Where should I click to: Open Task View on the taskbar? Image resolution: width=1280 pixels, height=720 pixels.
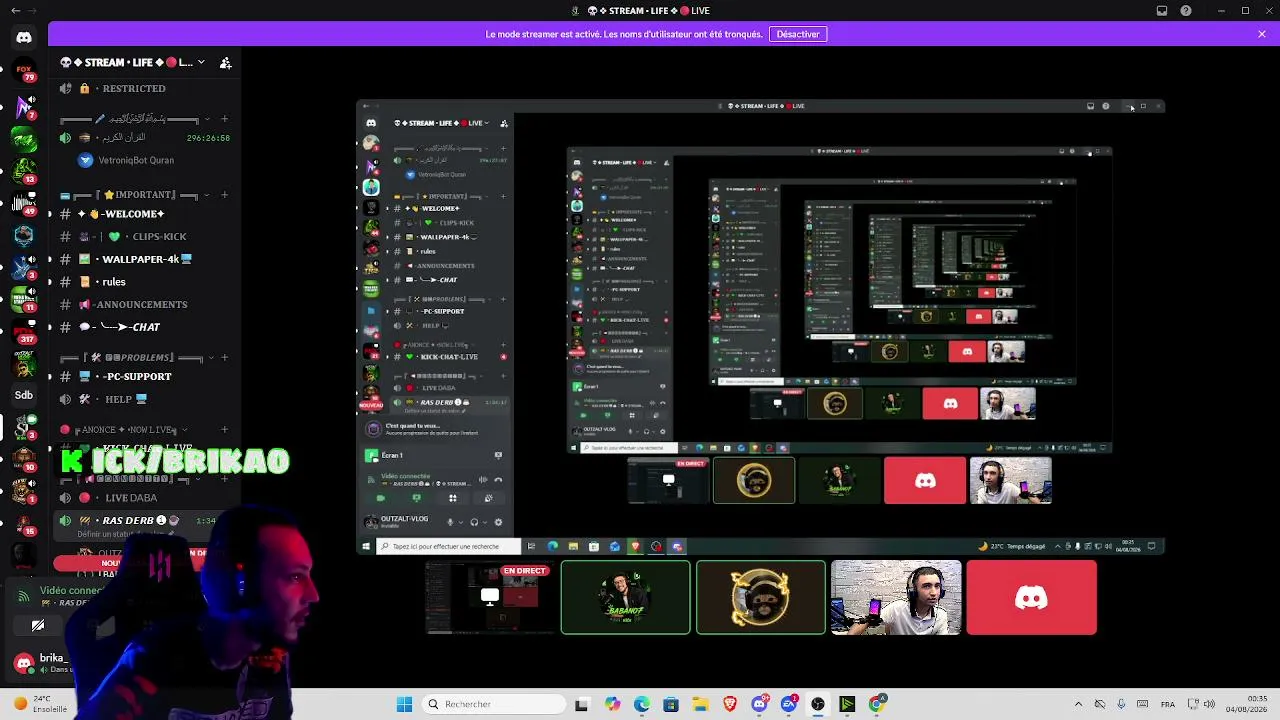click(x=582, y=704)
